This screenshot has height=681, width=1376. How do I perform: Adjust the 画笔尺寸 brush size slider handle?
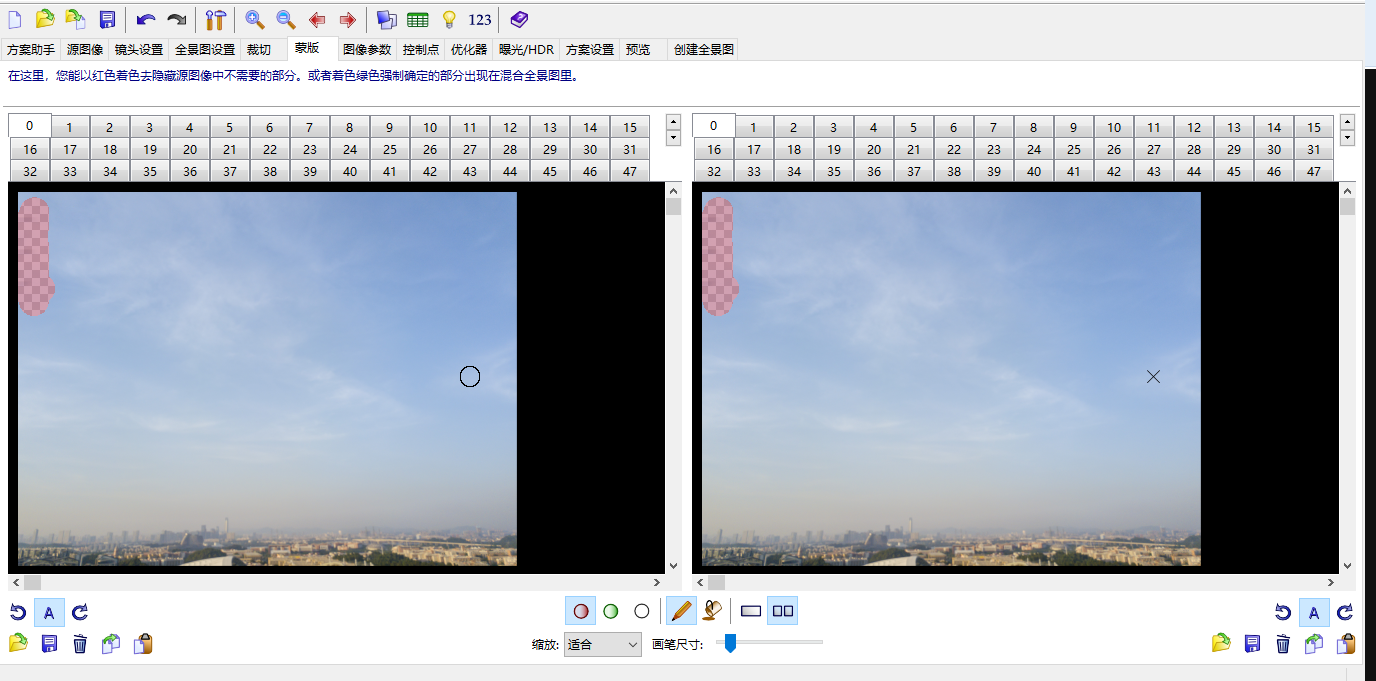pyautogui.click(x=730, y=643)
